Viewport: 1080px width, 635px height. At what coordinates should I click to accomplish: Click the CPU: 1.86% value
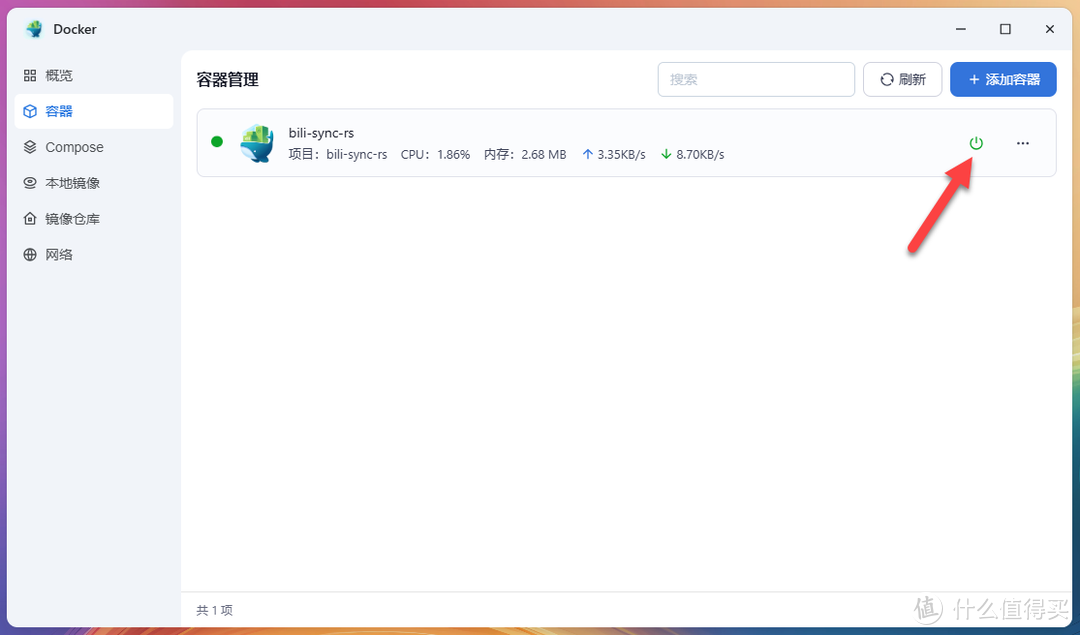(x=435, y=154)
